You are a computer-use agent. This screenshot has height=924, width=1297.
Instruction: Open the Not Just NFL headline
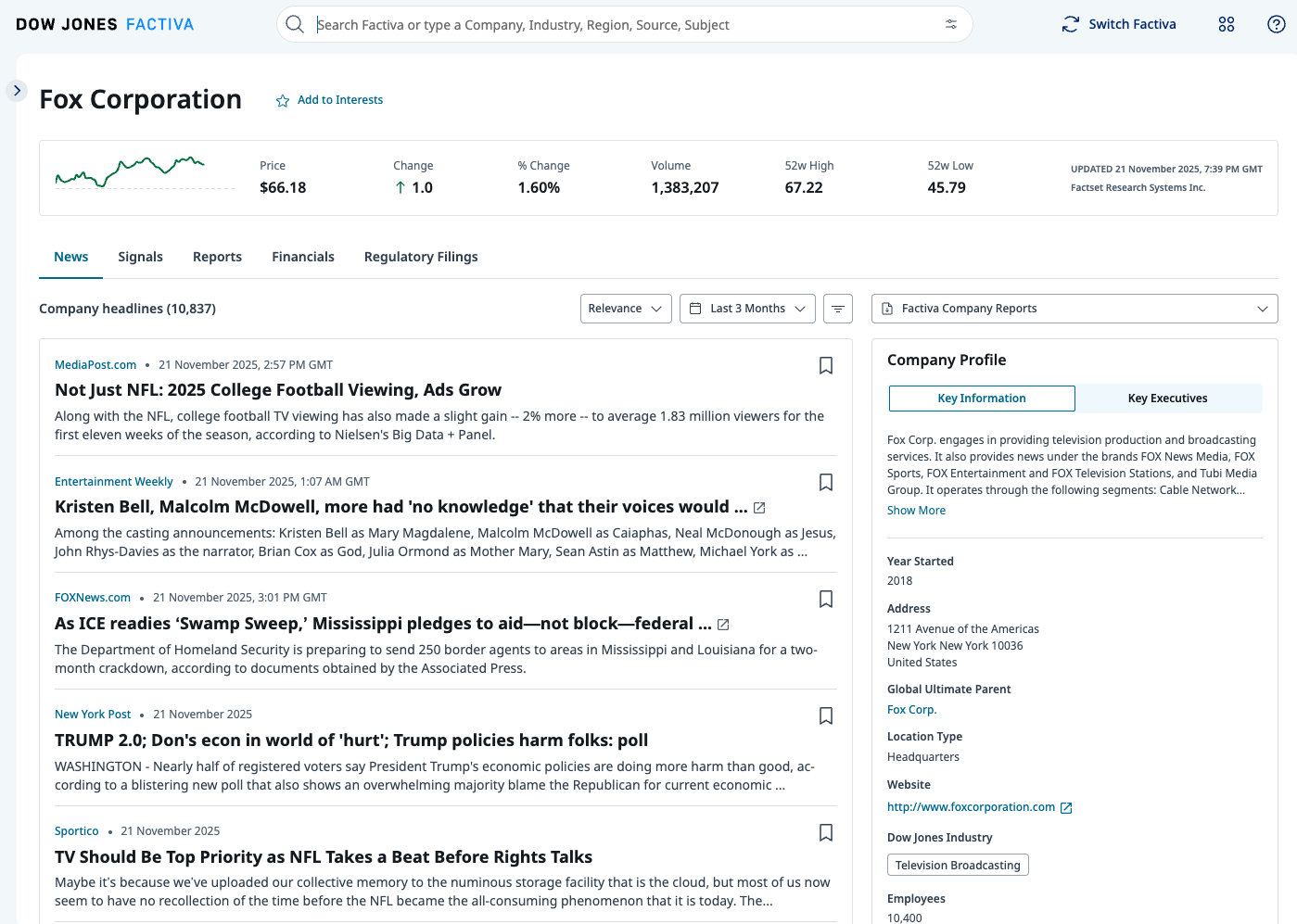(x=278, y=390)
